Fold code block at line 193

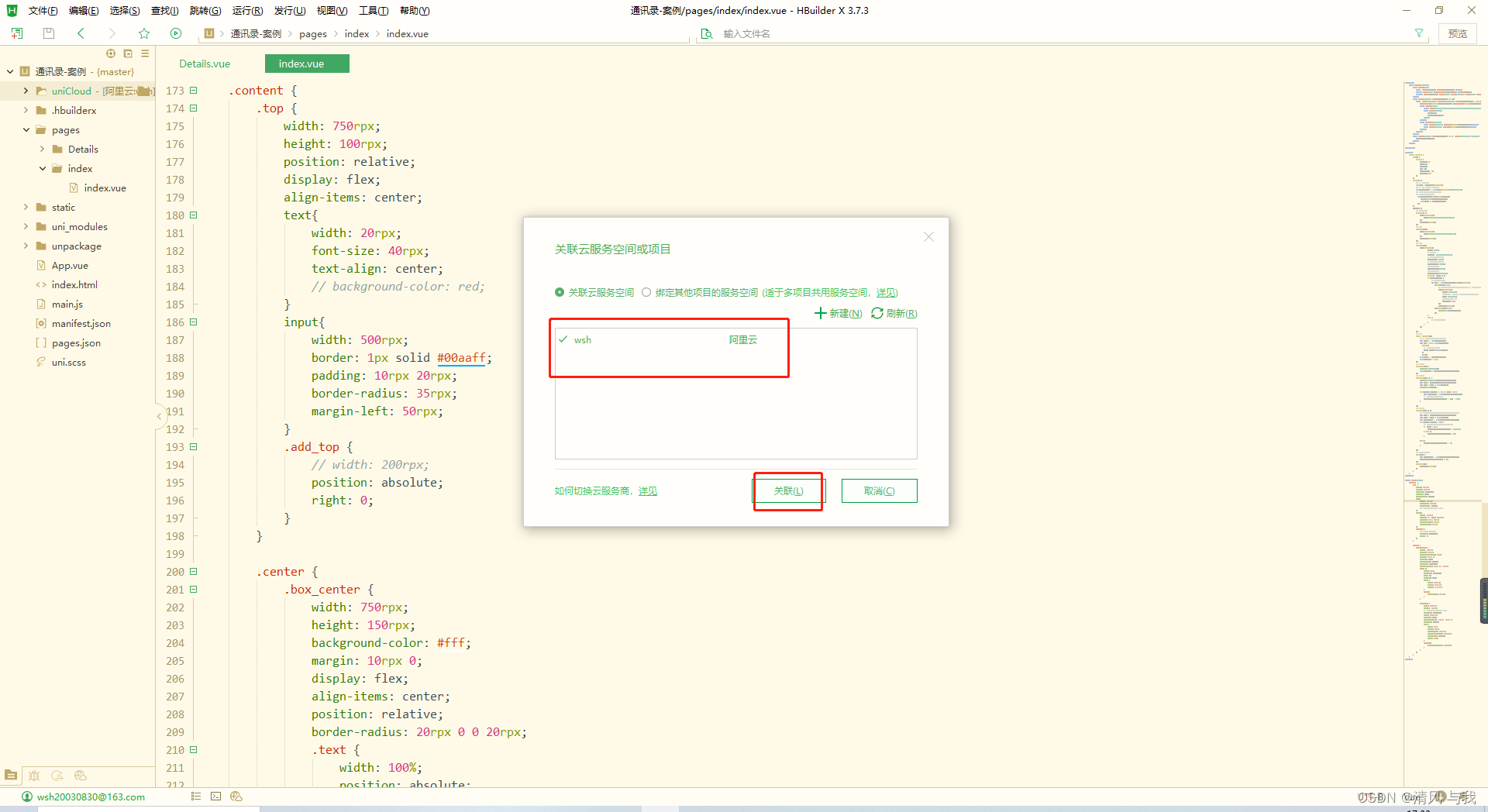point(194,446)
